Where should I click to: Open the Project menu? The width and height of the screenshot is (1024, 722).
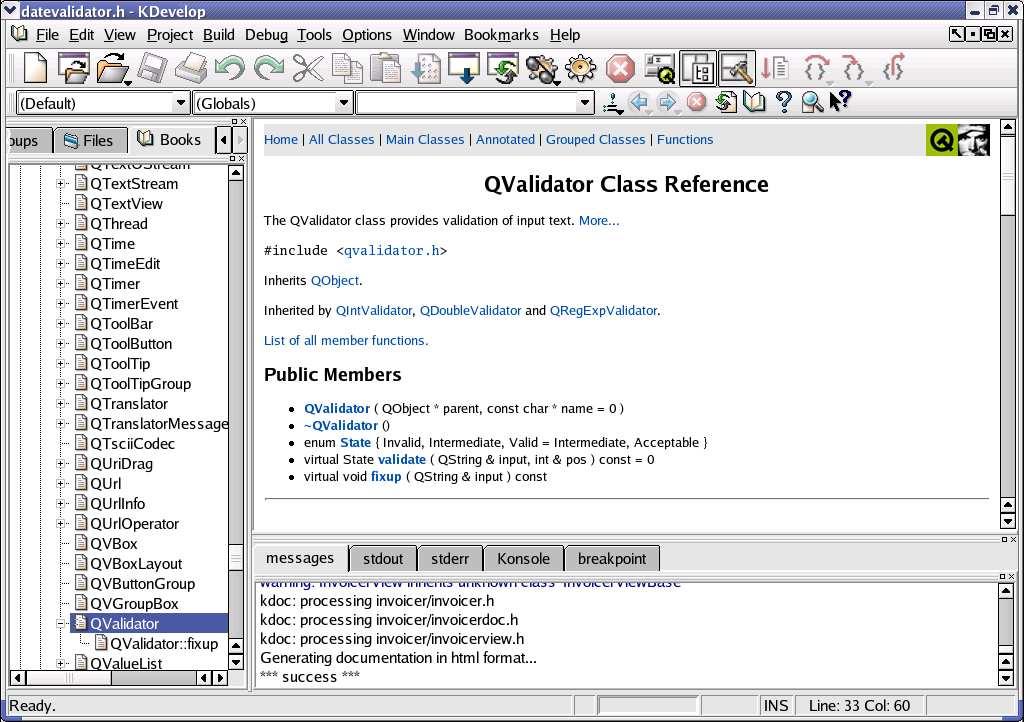click(x=170, y=35)
